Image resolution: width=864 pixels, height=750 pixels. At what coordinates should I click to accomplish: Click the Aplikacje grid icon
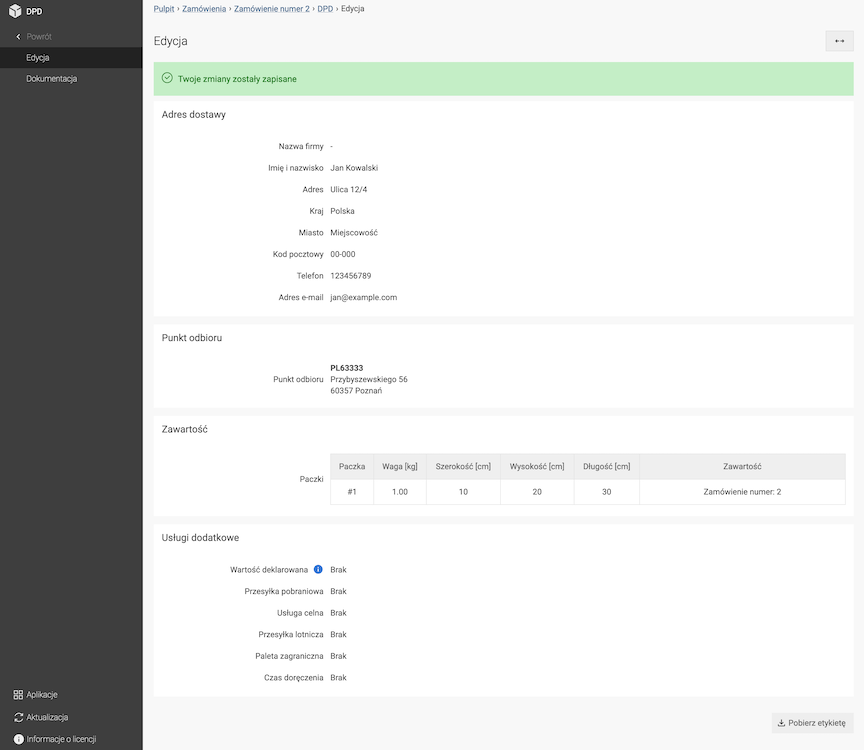(18, 695)
